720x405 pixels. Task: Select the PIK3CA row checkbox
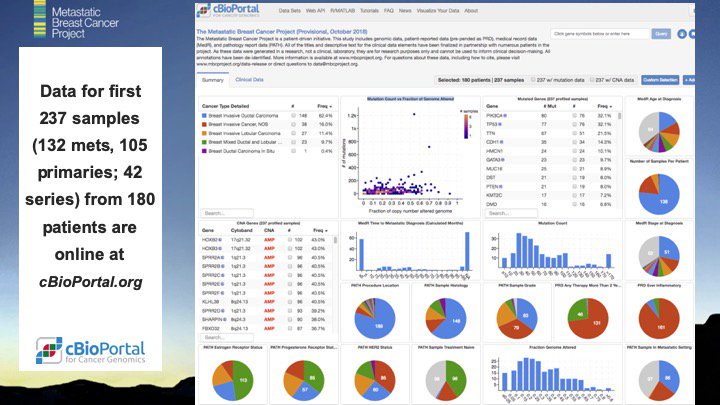[x=574, y=116]
